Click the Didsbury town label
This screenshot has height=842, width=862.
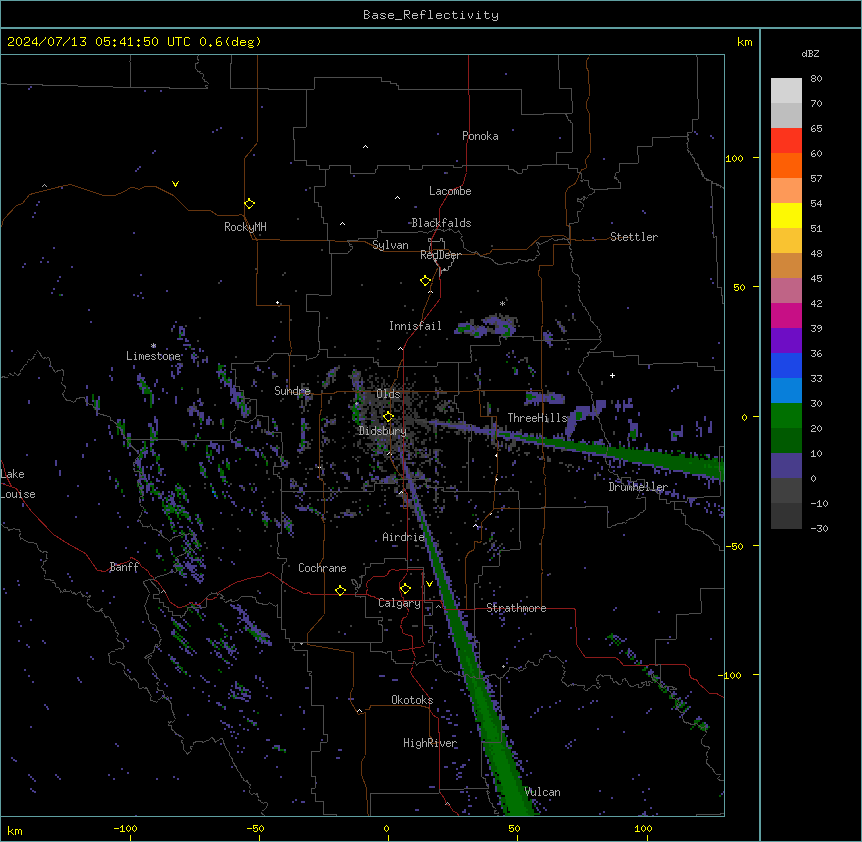382,431
